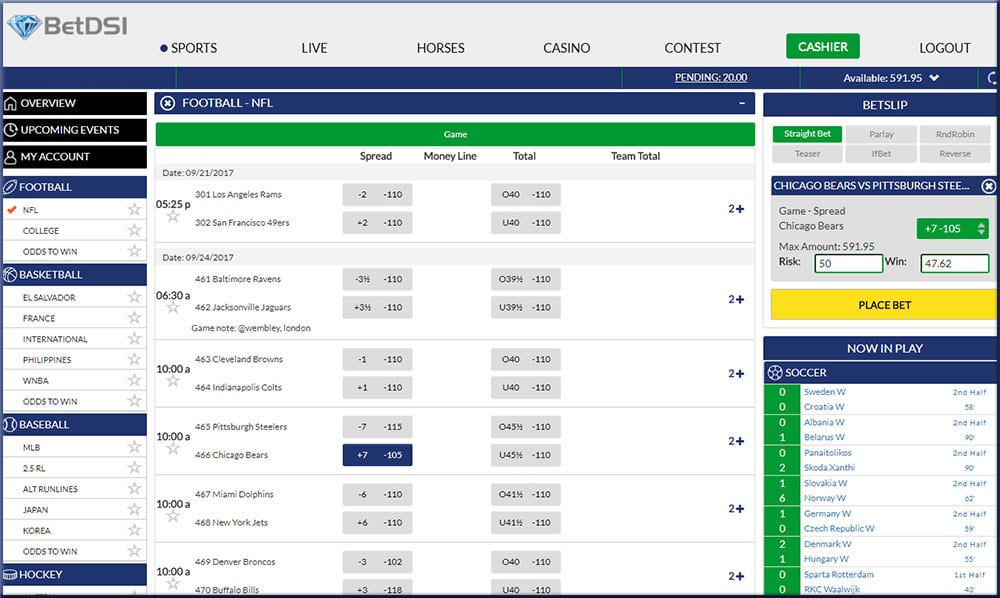This screenshot has height=598, width=1000.
Task: Favorite the ALT RUNLINES star
Action: tap(134, 488)
